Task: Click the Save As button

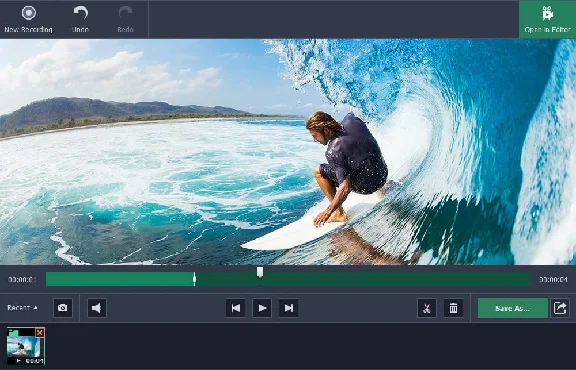Action: [x=512, y=308]
